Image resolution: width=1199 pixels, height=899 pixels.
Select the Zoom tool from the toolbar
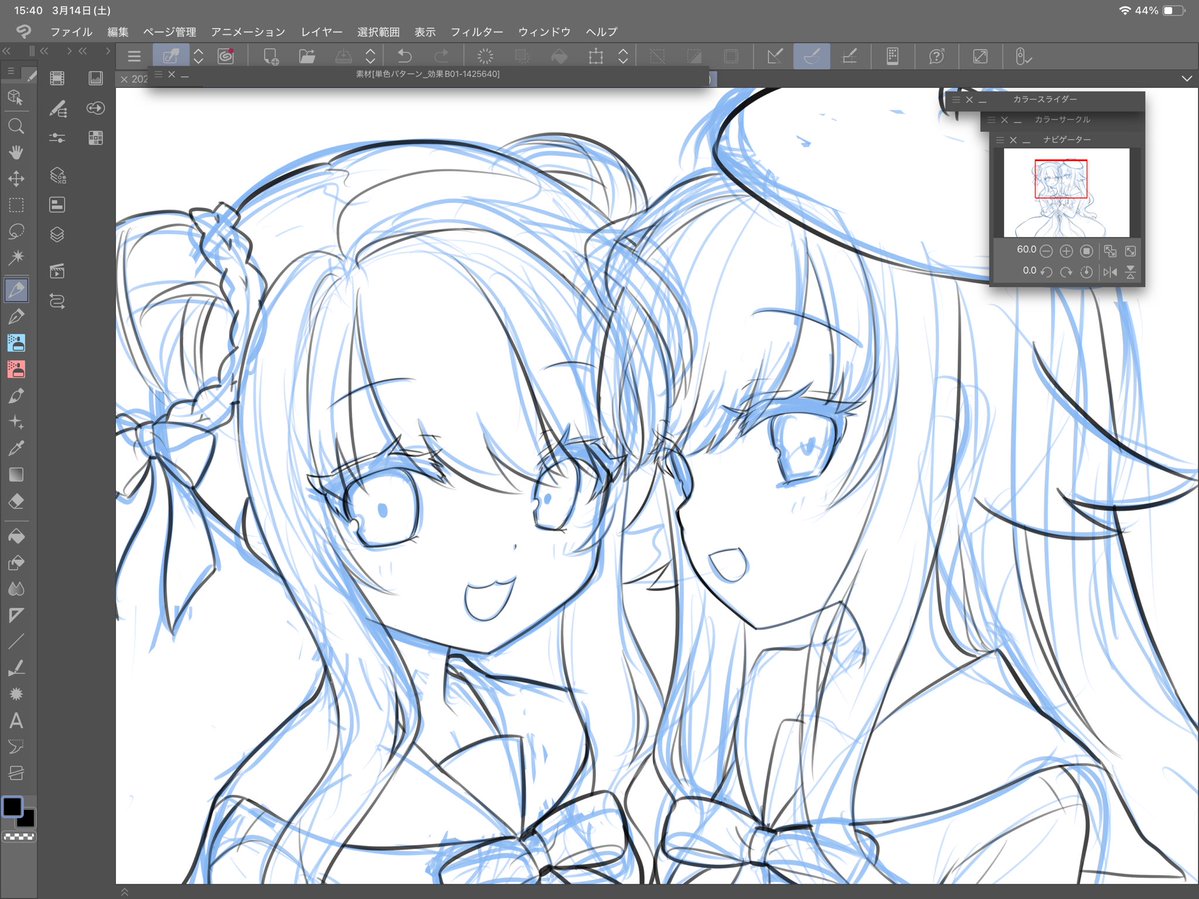click(16, 126)
